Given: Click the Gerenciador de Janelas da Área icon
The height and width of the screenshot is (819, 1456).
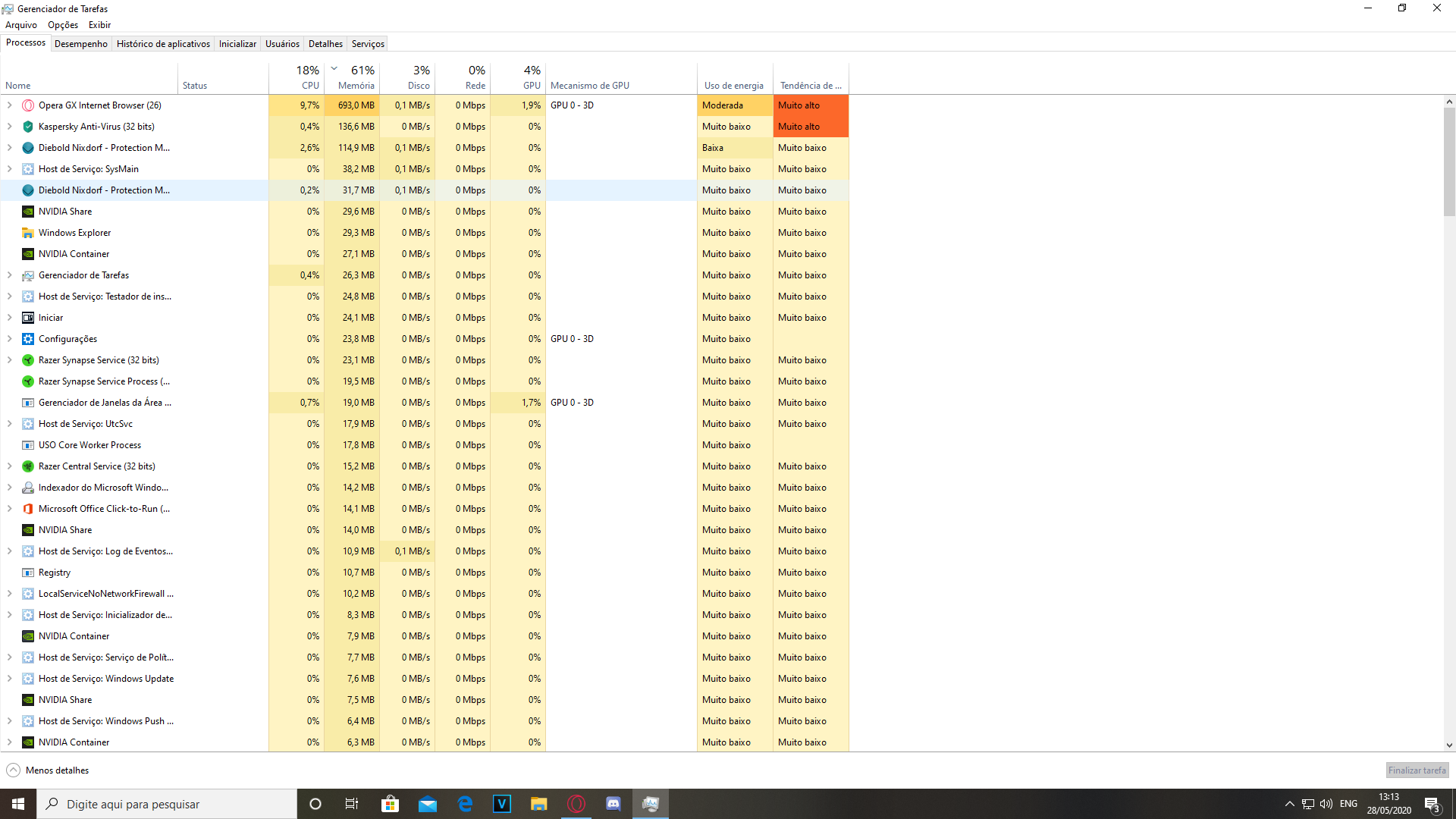Looking at the screenshot, I should [28, 403].
